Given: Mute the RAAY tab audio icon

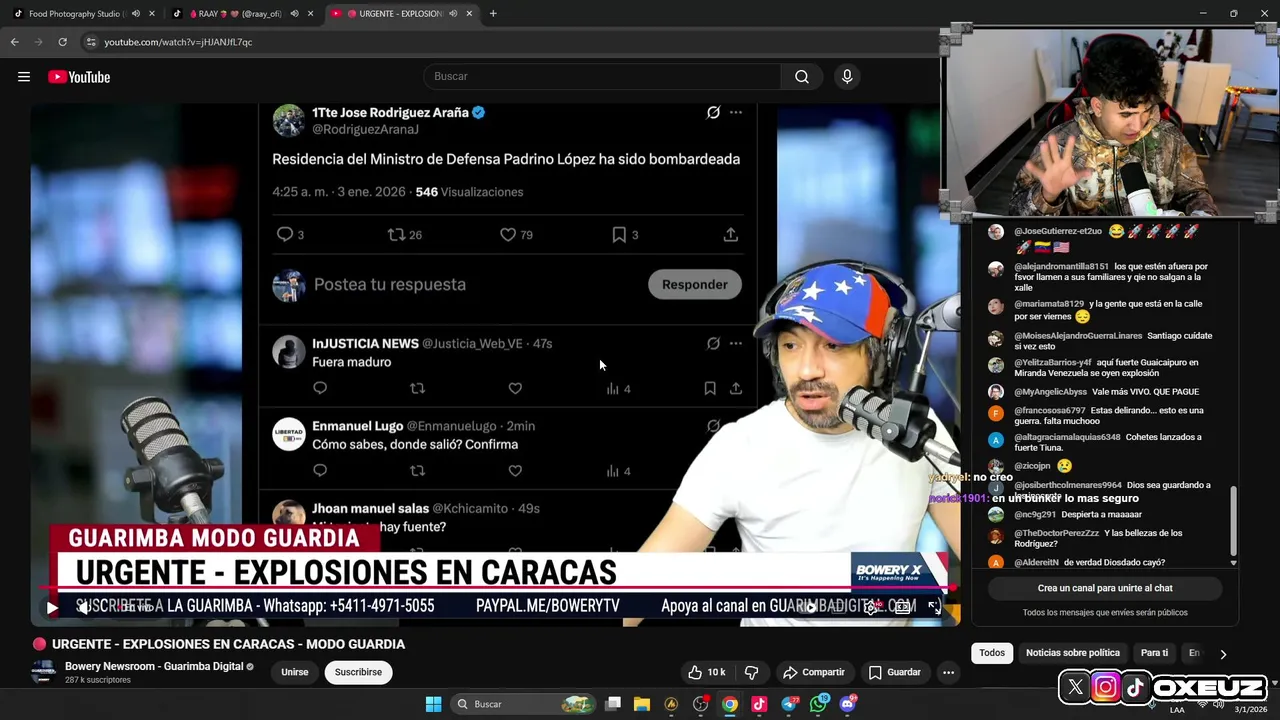Looking at the screenshot, I should coord(294,14).
